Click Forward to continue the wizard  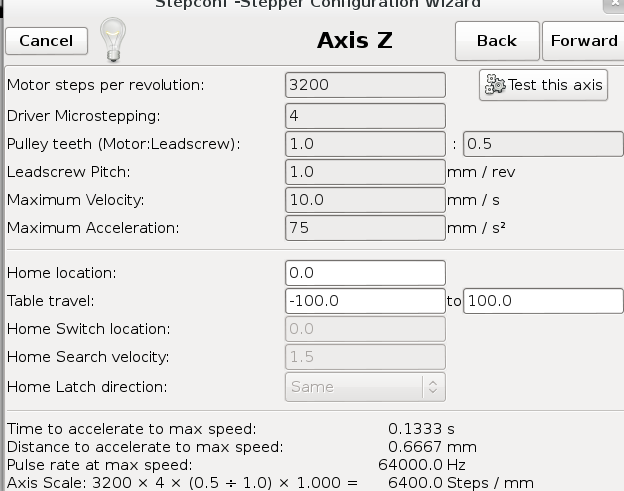coord(583,41)
